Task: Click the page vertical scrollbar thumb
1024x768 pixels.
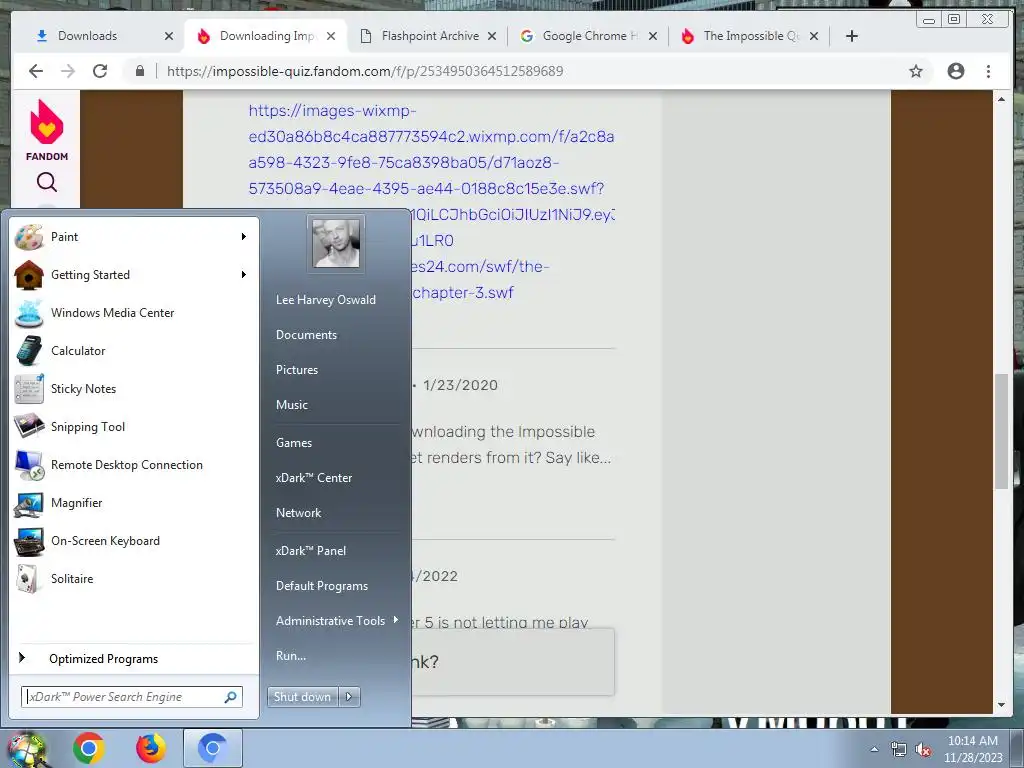Action: [x=1001, y=431]
